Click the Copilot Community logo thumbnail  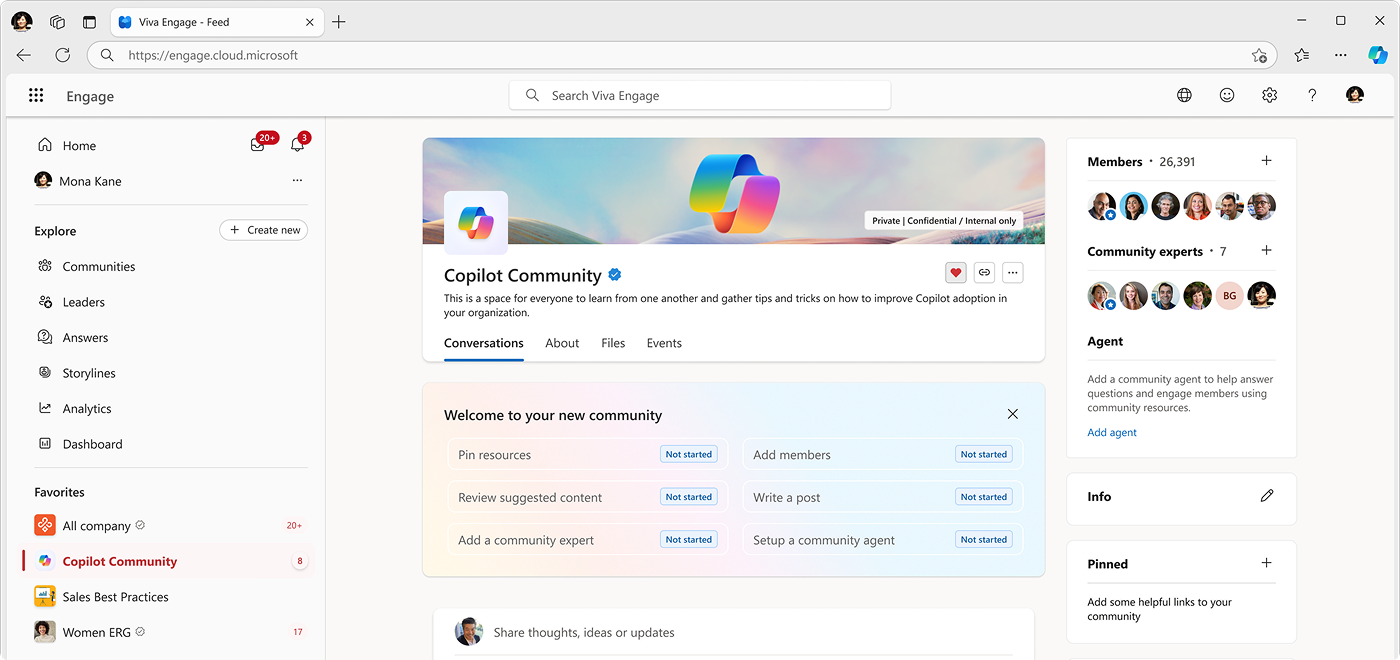click(x=476, y=223)
